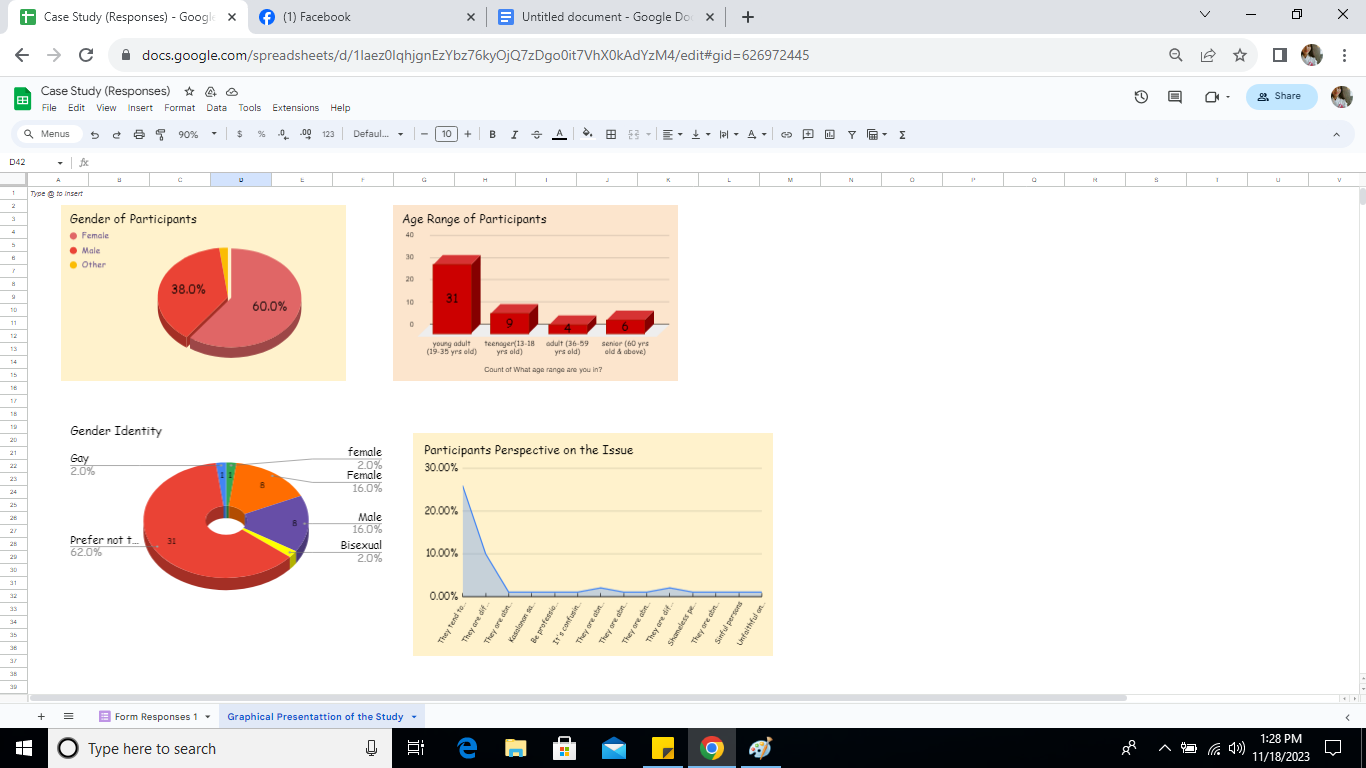Click the Increase decimal places icon
Image resolution: width=1366 pixels, height=768 pixels.
tap(306, 134)
